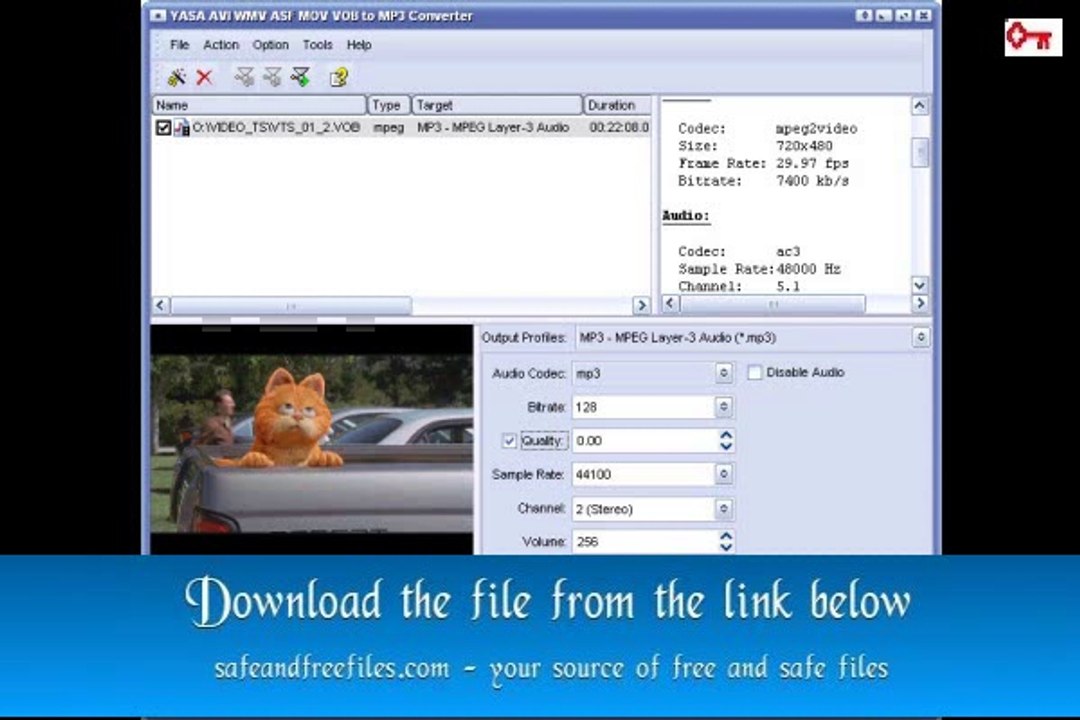Increase the Quality value with up arrow

click(725, 435)
